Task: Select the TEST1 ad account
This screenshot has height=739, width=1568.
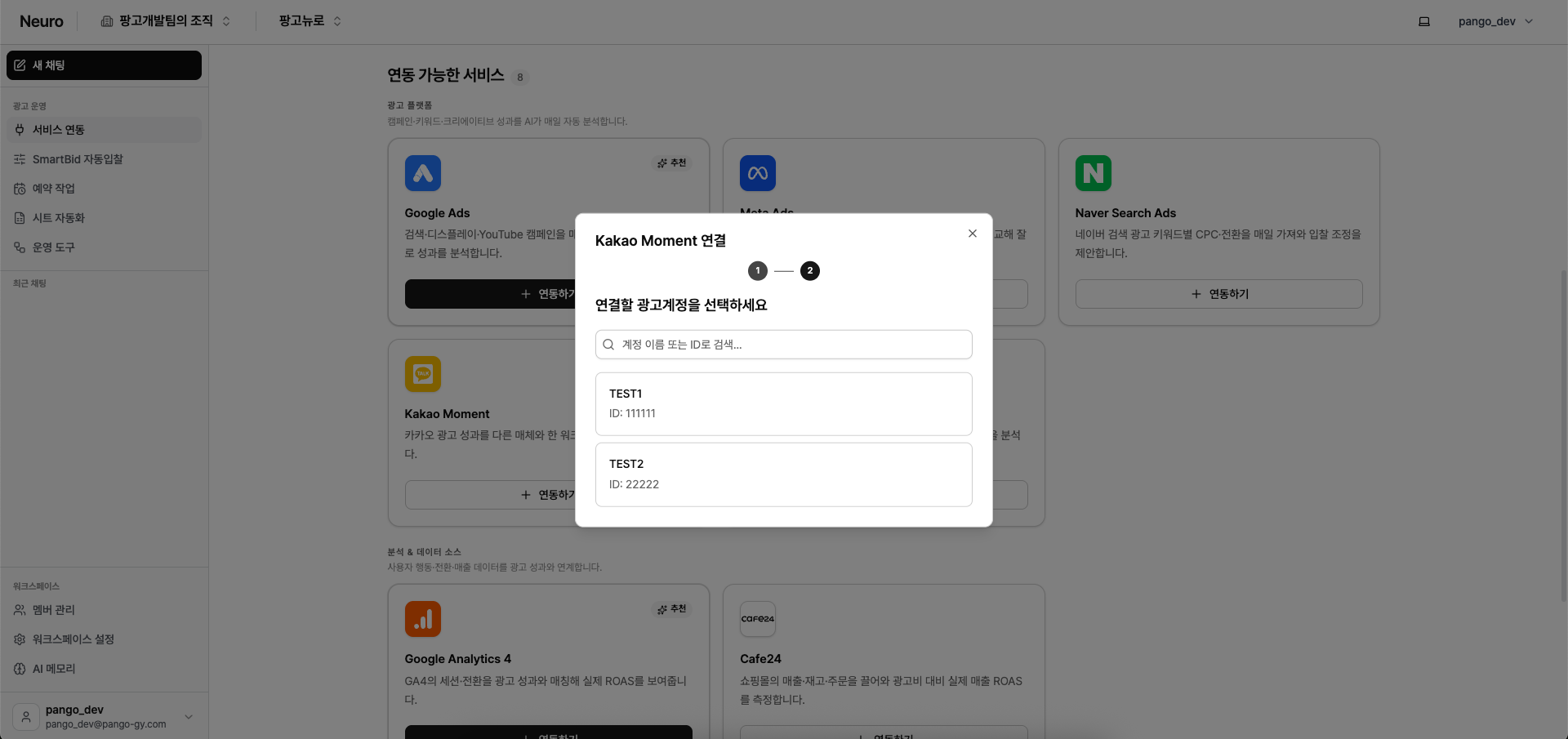Action: coord(783,403)
